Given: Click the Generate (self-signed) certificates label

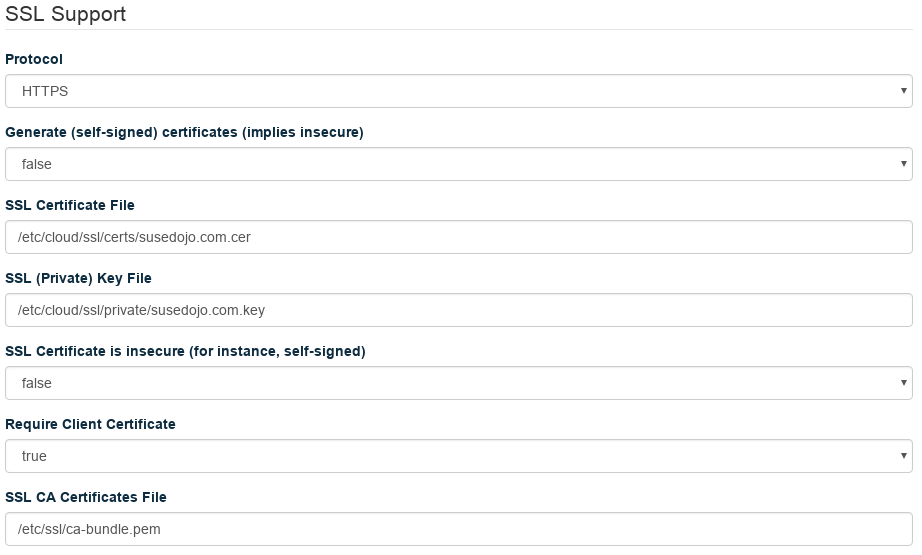Looking at the screenshot, I should click(x=184, y=132).
